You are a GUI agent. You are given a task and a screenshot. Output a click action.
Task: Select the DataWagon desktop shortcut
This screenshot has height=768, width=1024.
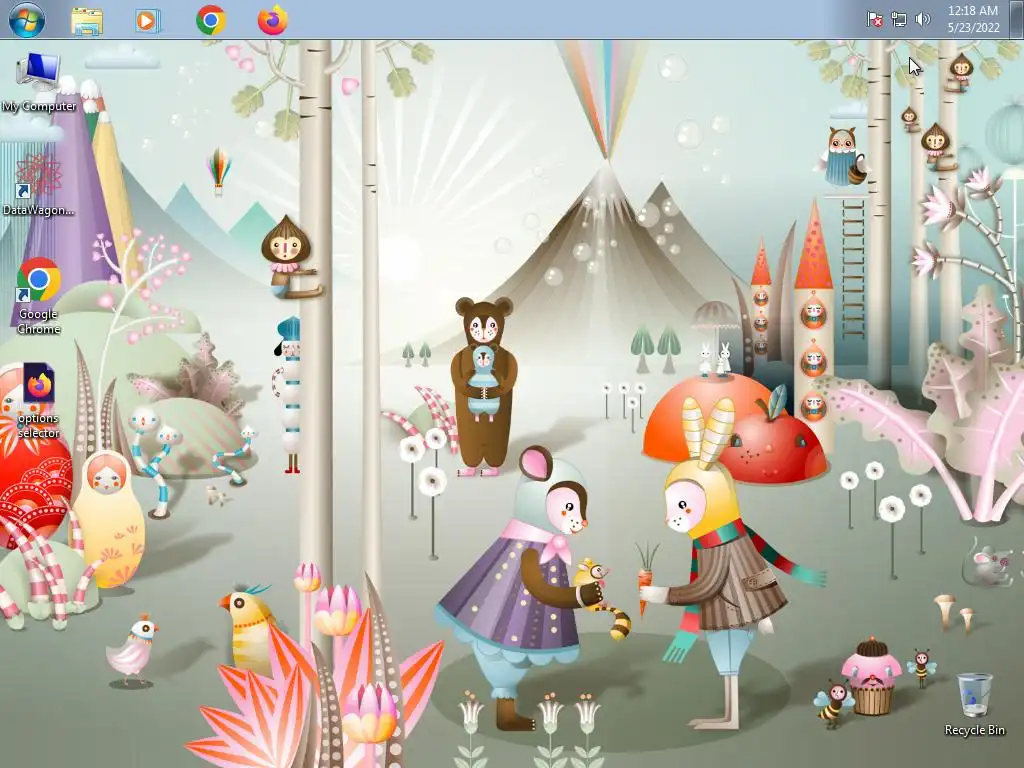[39, 185]
